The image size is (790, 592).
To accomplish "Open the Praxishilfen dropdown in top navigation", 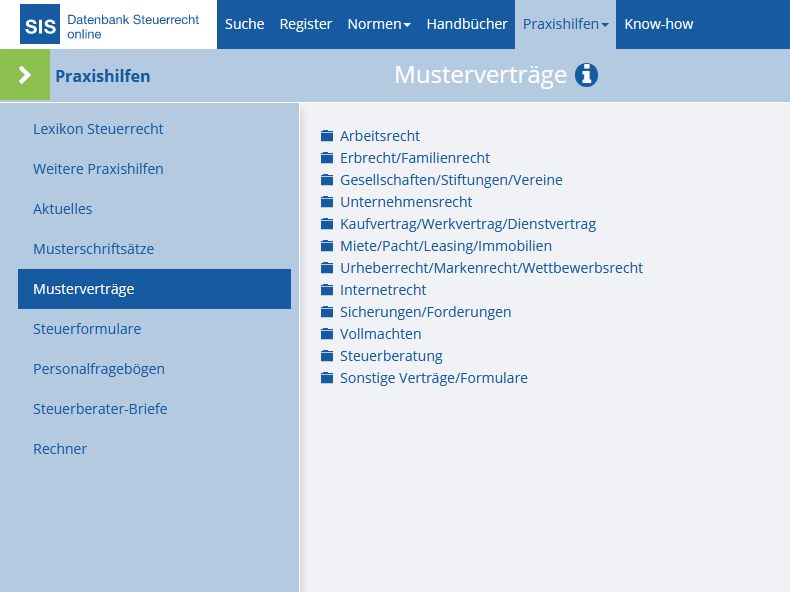I will point(565,24).
